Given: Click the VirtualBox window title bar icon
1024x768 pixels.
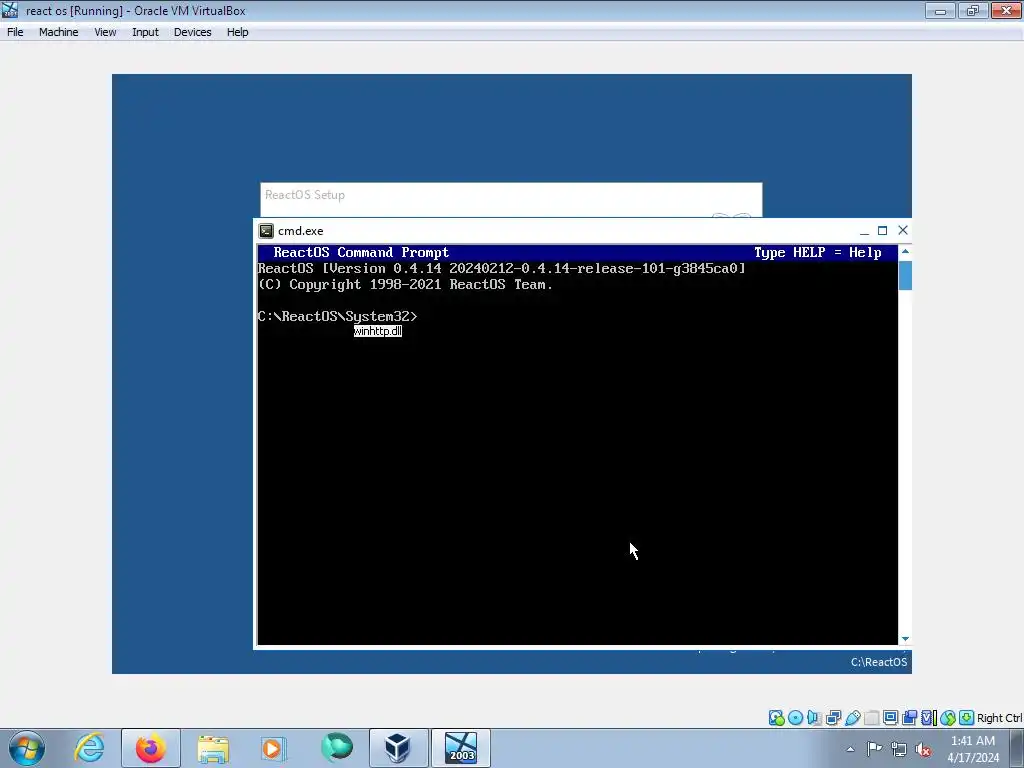Looking at the screenshot, I should [10, 10].
